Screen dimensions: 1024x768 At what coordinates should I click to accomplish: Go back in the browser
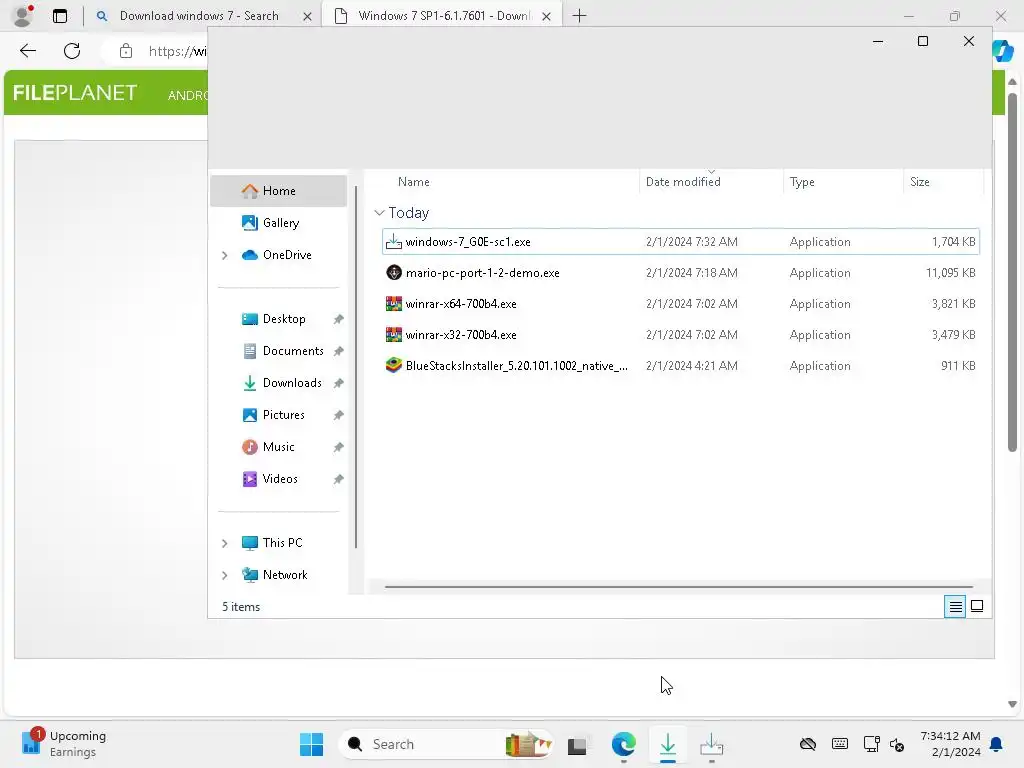coord(27,51)
